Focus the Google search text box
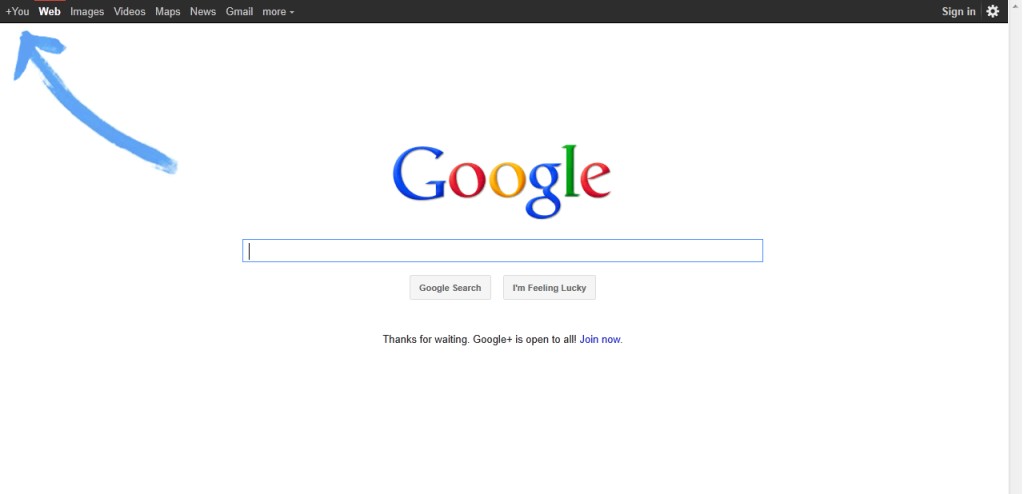Image resolution: width=1024 pixels, height=494 pixels. pos(502,251)
